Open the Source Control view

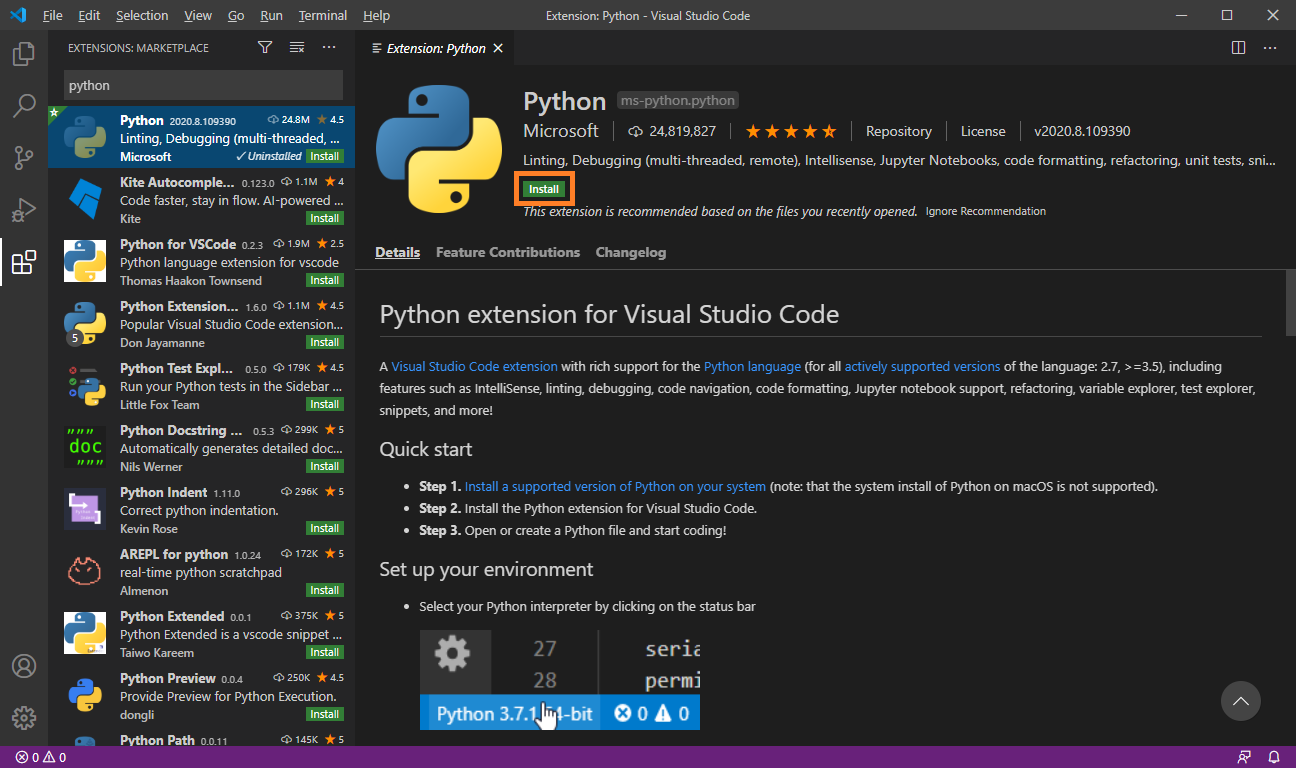click(x=24, y=158)
